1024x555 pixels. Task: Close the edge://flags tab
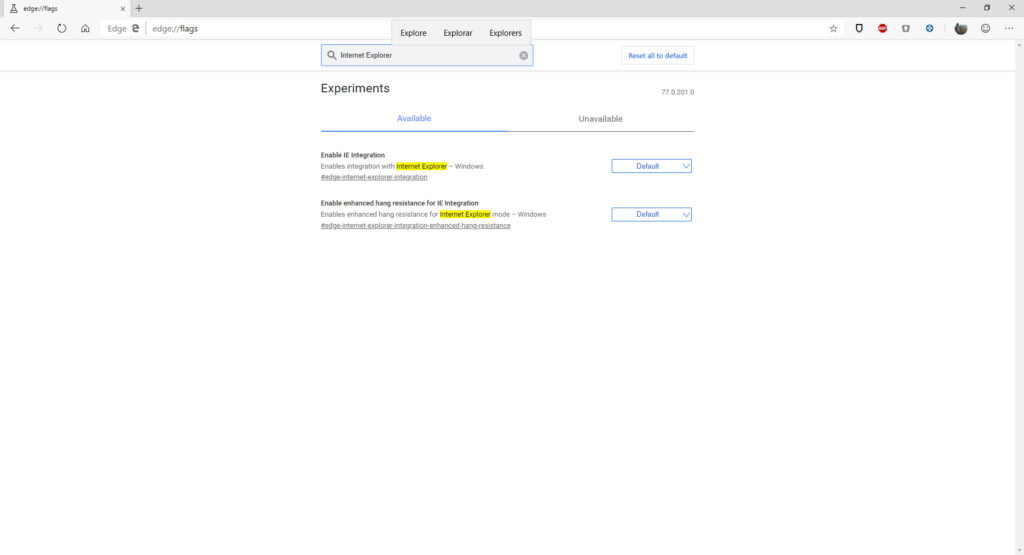[x=123, y=8]
